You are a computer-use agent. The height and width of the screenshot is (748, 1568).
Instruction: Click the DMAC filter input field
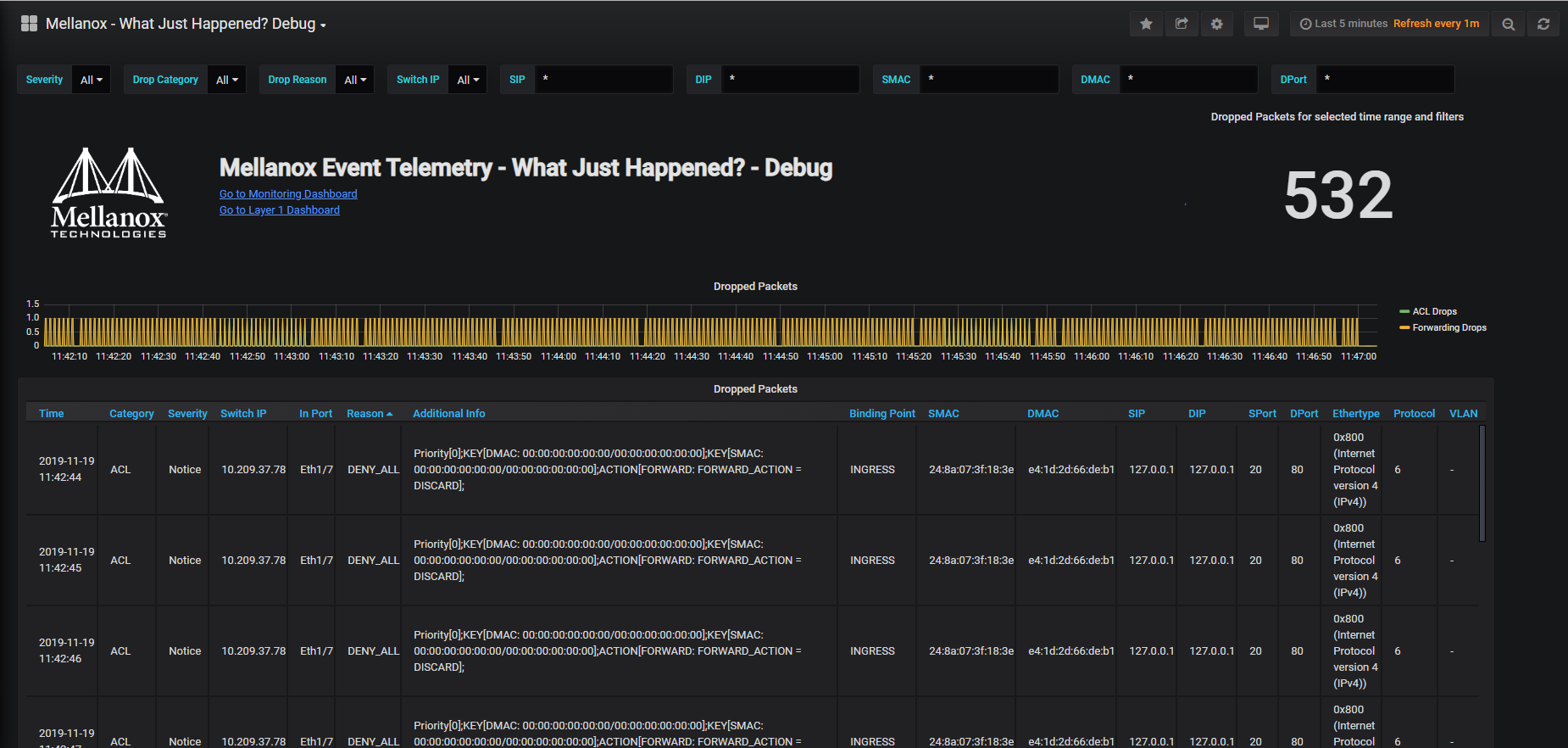pyautogui.click(x=1188, y=80)
